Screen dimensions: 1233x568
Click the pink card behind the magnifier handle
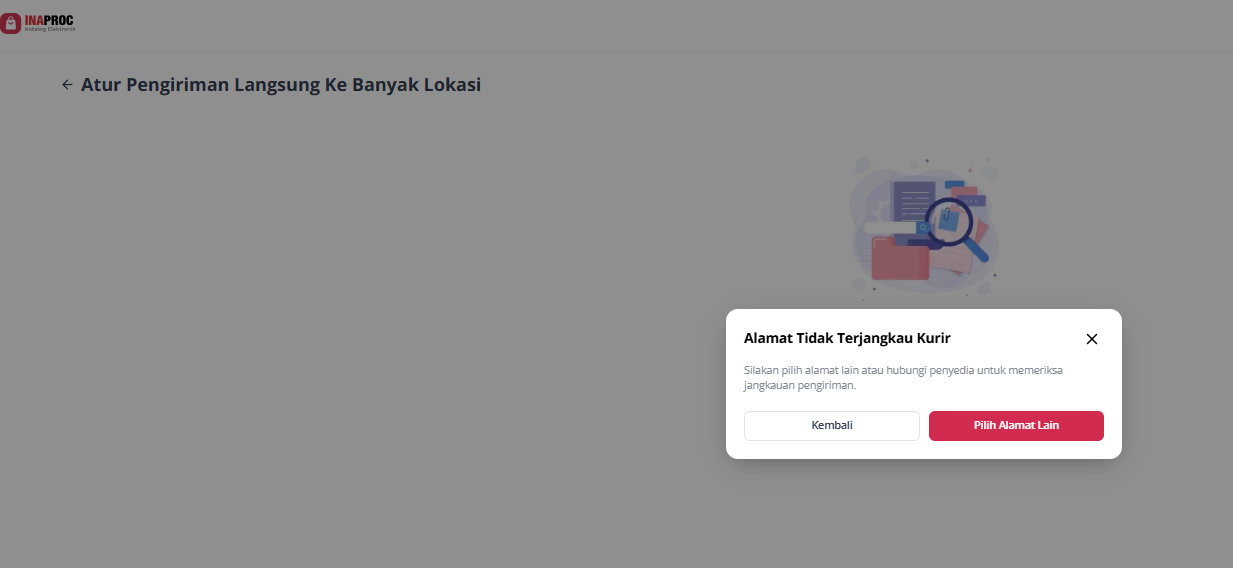pos(981,232)
